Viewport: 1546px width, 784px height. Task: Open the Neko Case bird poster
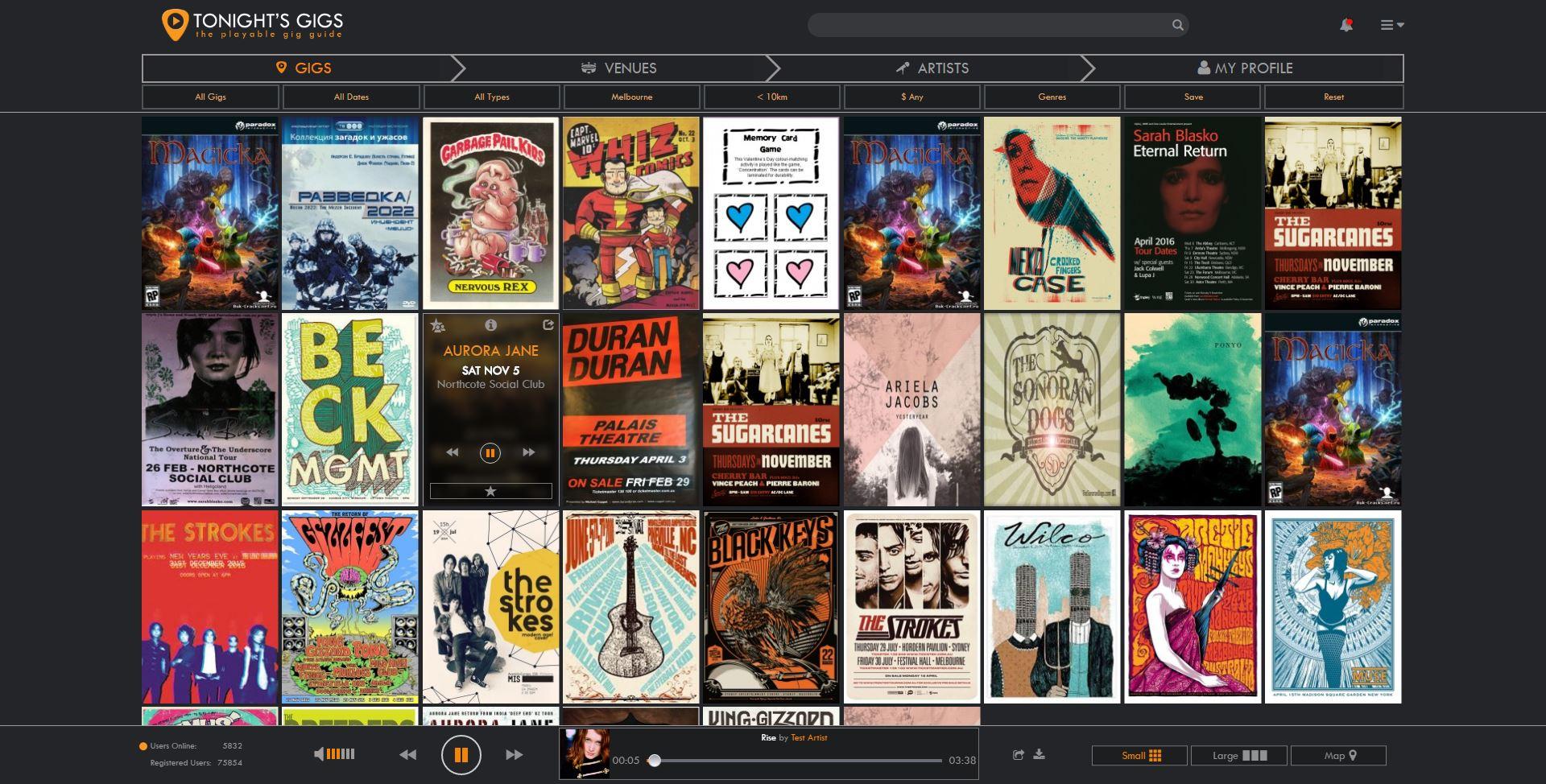pyautogui.click(x=1052, y=213)
